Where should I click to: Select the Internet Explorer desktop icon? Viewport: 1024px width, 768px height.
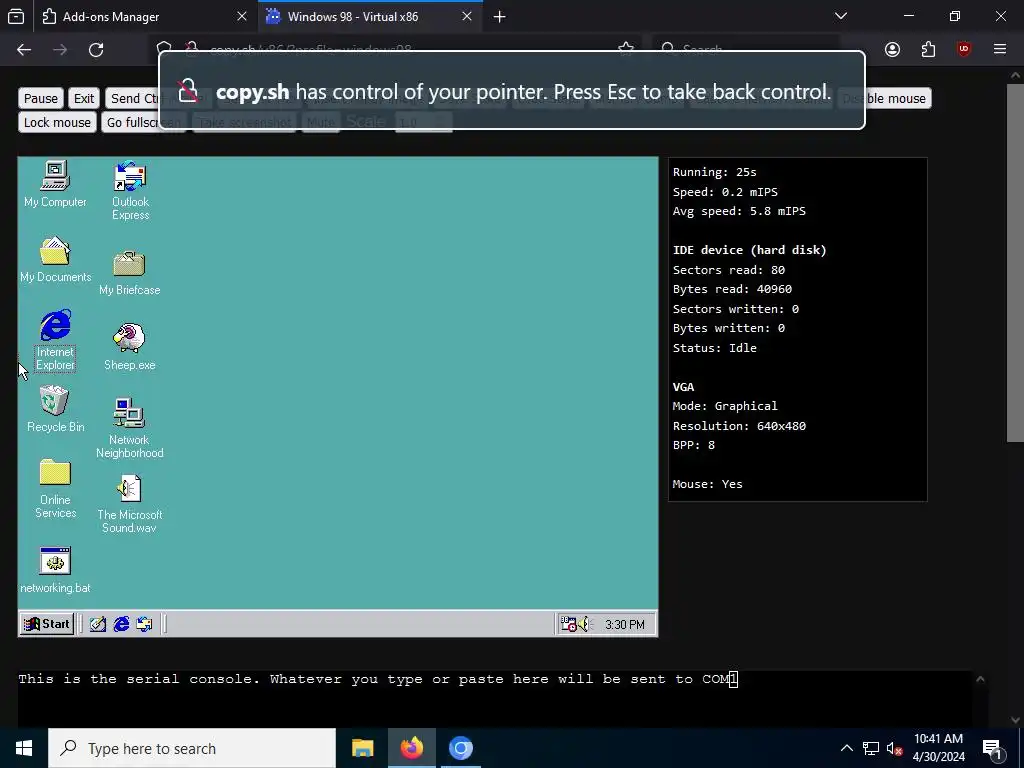56,340
